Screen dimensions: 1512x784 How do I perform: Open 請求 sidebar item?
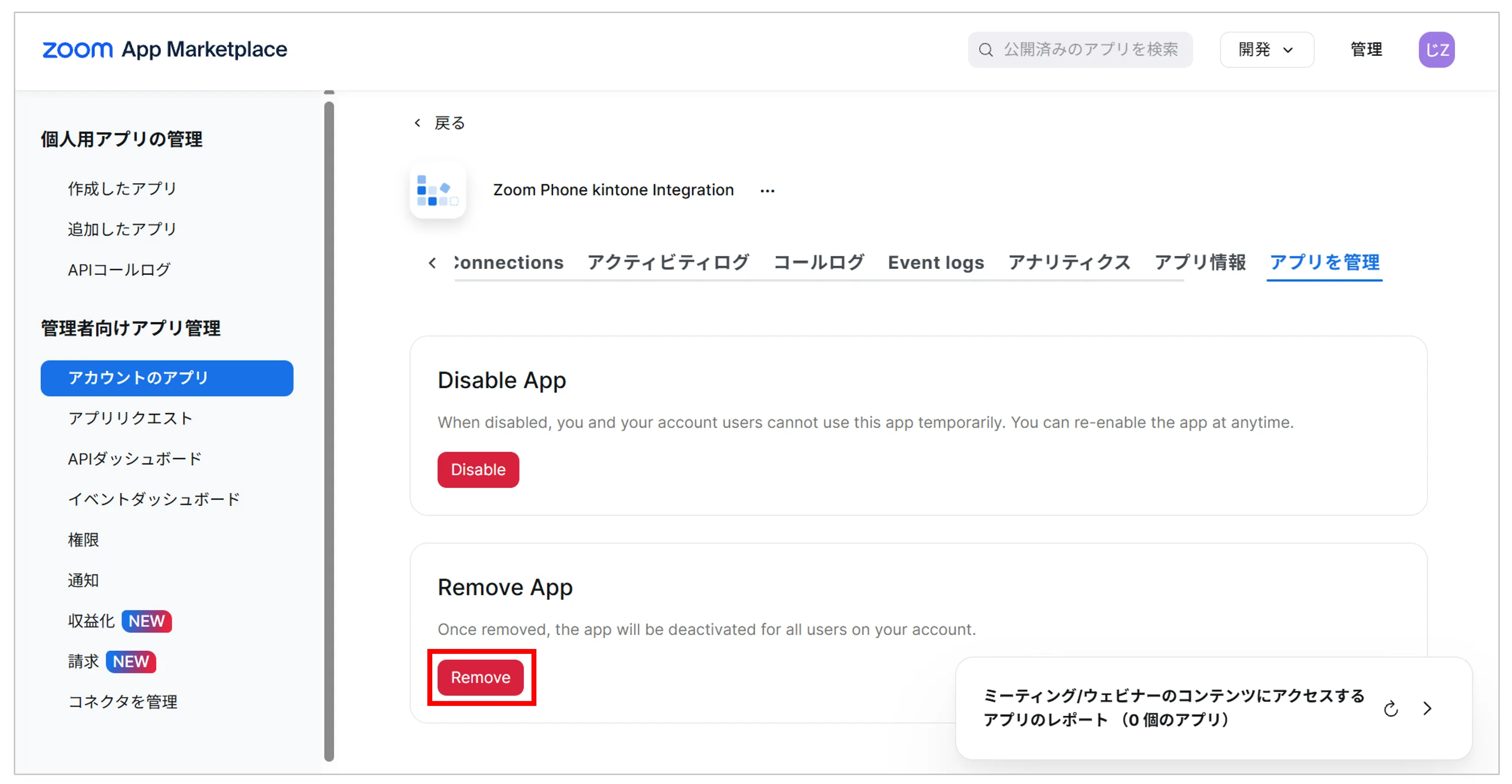click(x=112, y=661)
